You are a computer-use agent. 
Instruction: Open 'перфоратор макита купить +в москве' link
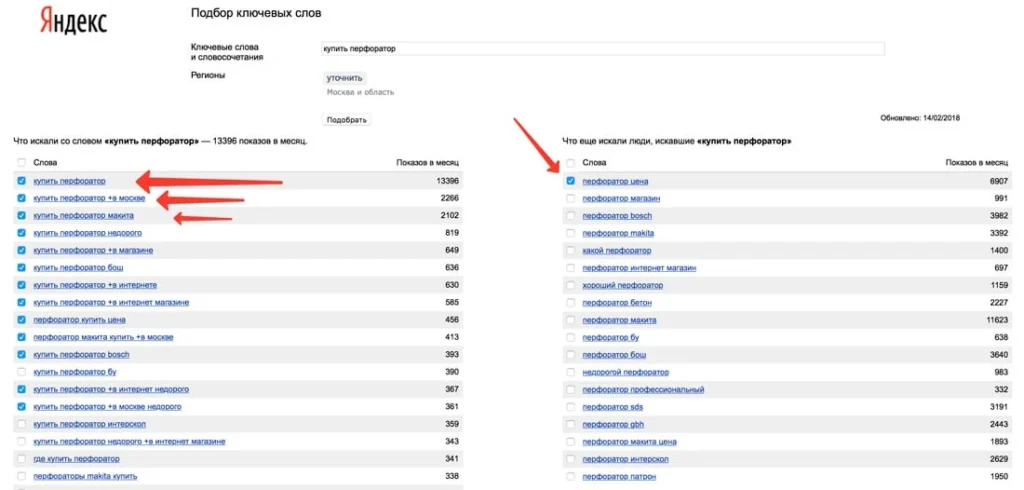(103, 337)
